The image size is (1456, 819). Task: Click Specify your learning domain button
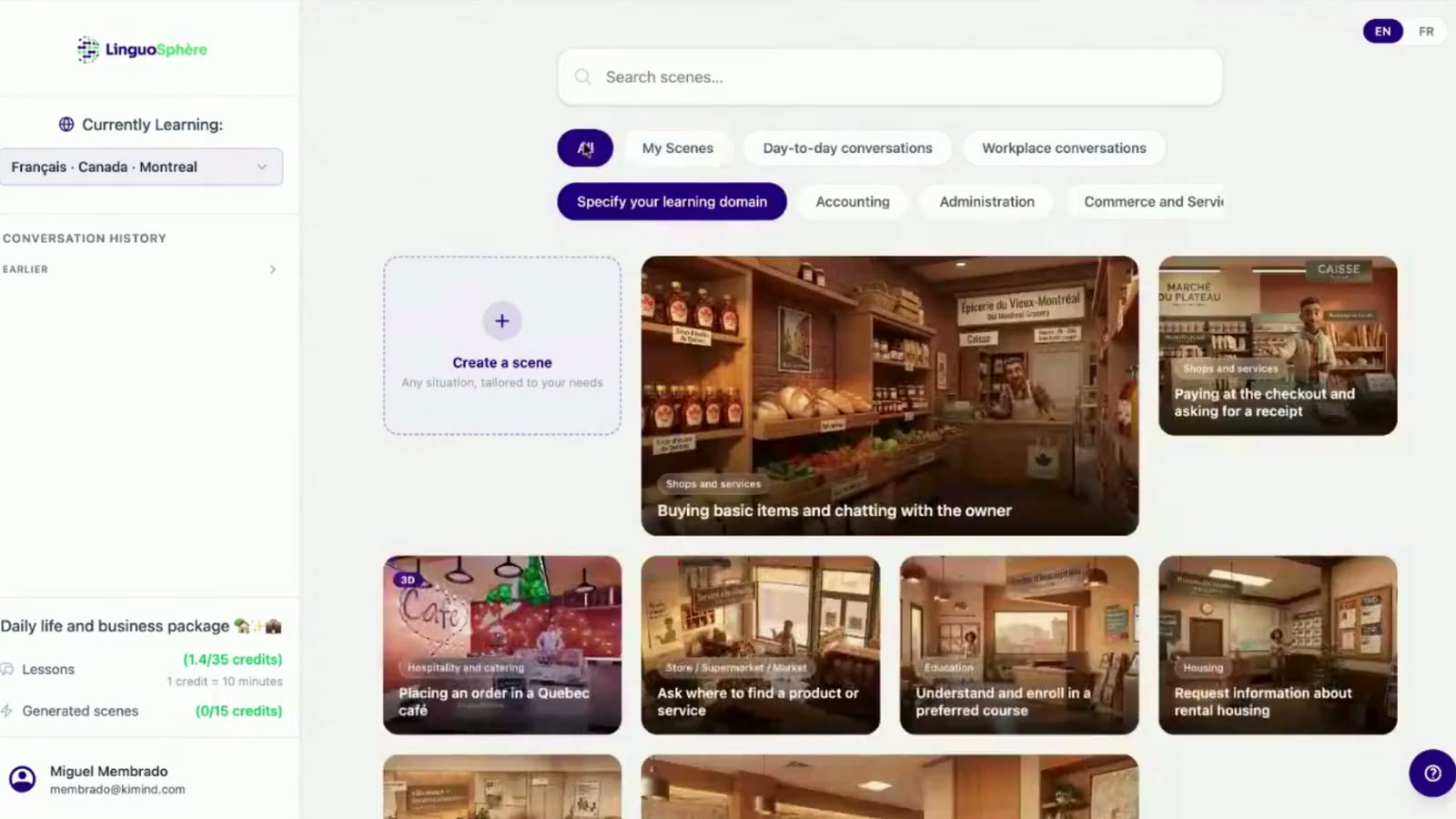coord(672,202)
